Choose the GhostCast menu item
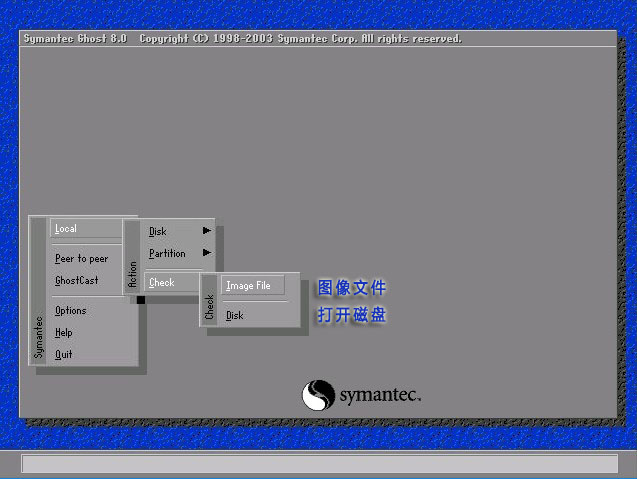This screenshot has width=637, height=479. coord(76,280)
